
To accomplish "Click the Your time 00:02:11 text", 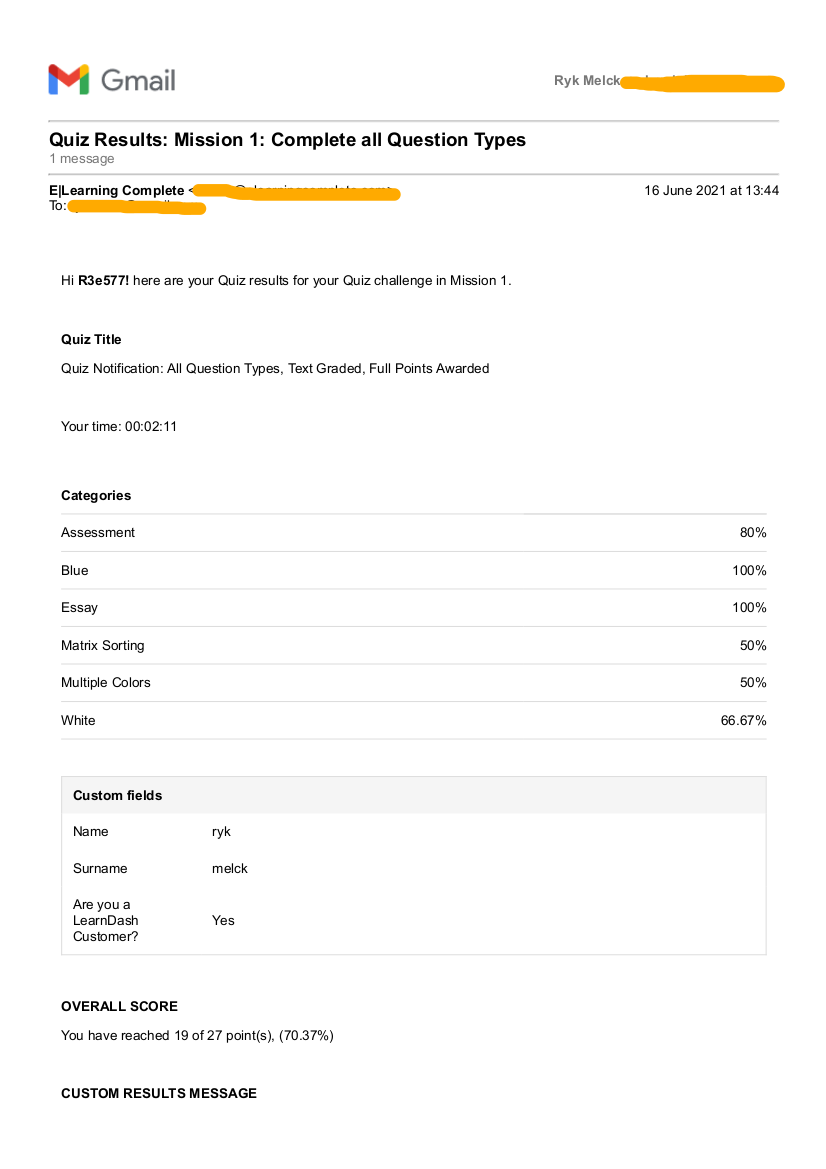I will click(119, 426).
